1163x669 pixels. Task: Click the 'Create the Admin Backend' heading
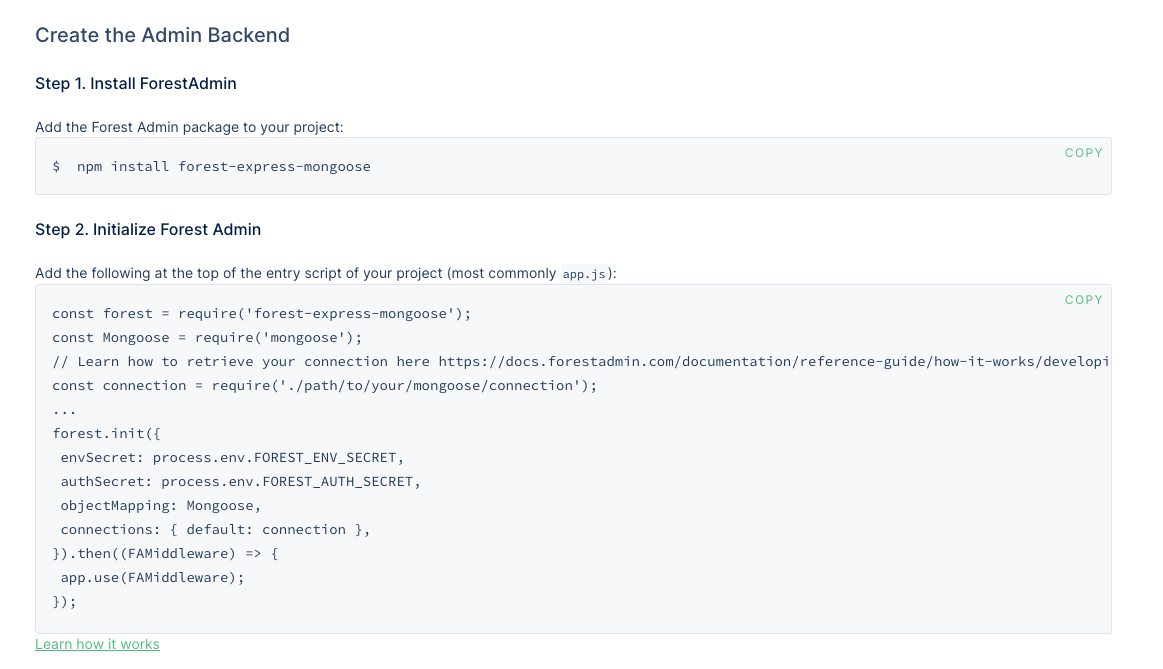click(x=162, y=35)
